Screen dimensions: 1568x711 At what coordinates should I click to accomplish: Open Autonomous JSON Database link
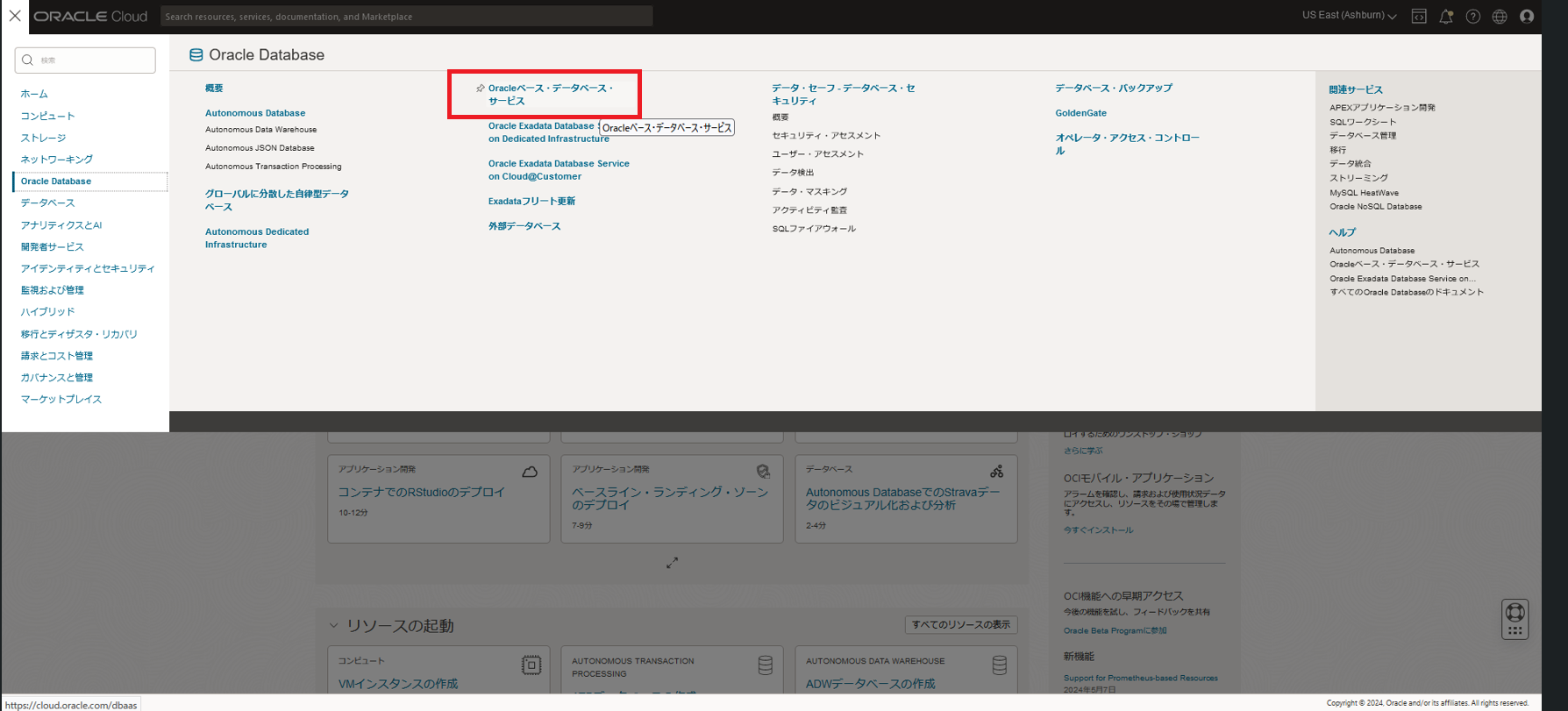(x=260, y=148)
